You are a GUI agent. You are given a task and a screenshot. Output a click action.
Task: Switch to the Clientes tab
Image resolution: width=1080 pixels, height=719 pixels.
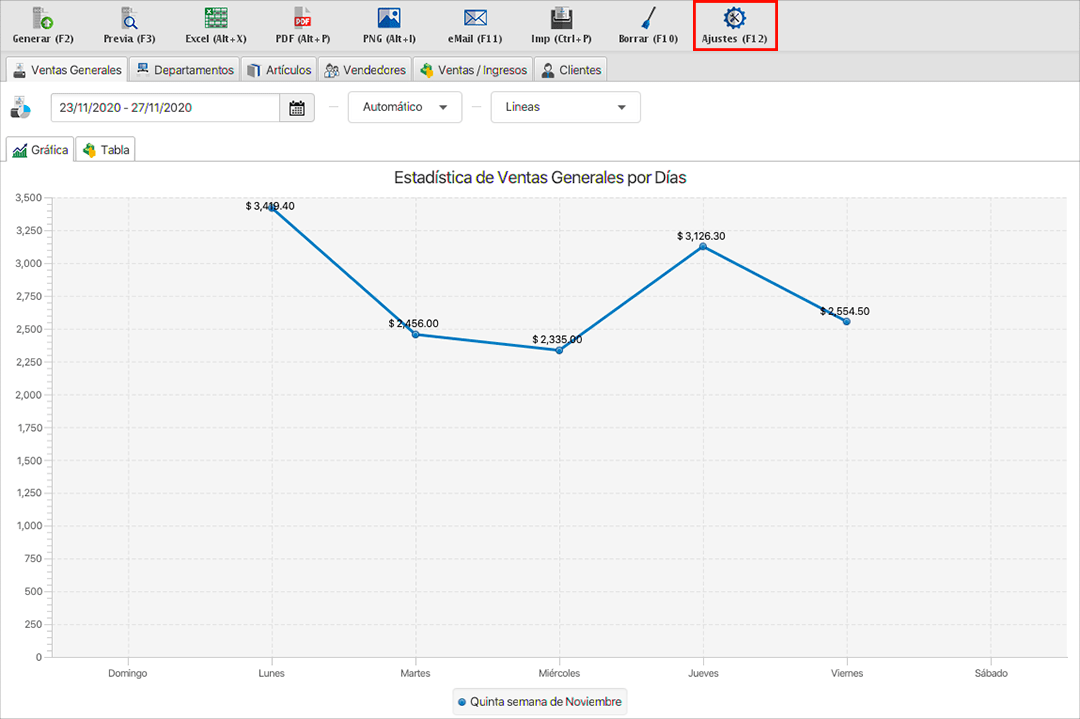tap(571, 70)
